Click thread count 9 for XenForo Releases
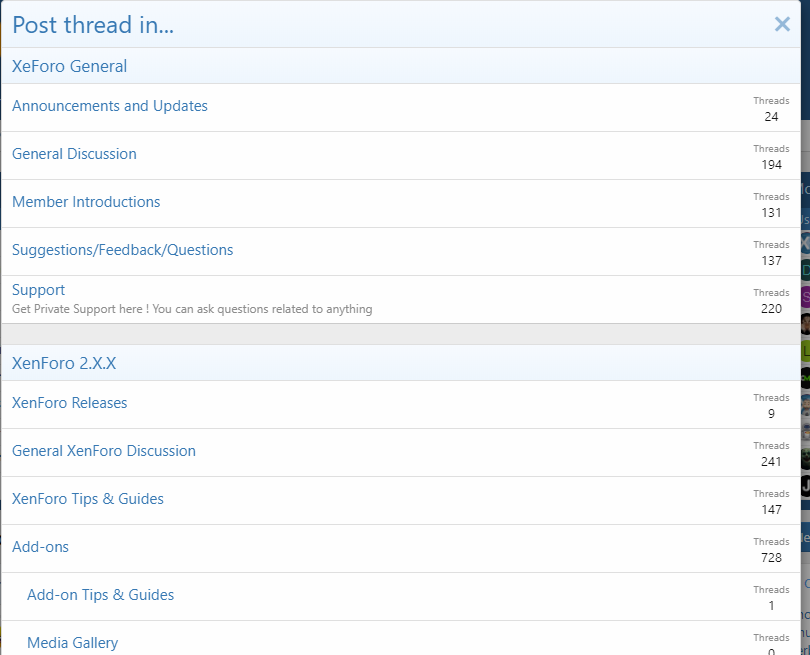 771,414
